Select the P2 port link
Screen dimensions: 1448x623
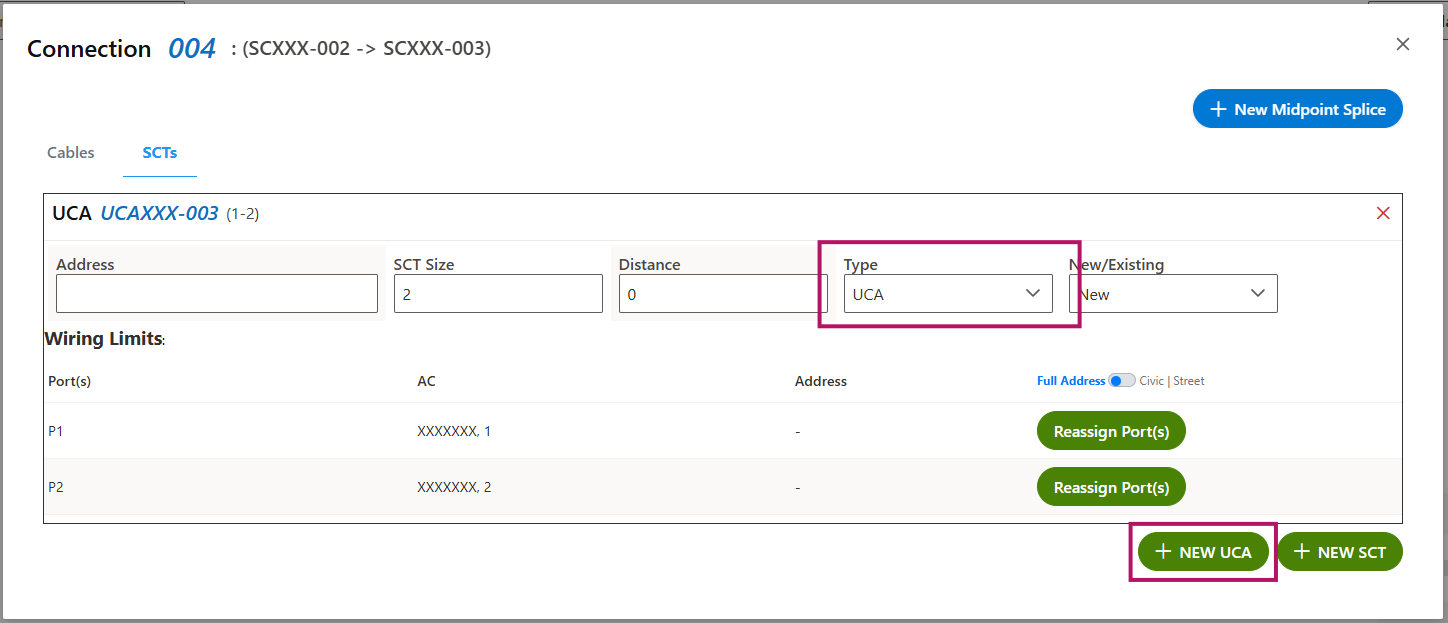55,487
